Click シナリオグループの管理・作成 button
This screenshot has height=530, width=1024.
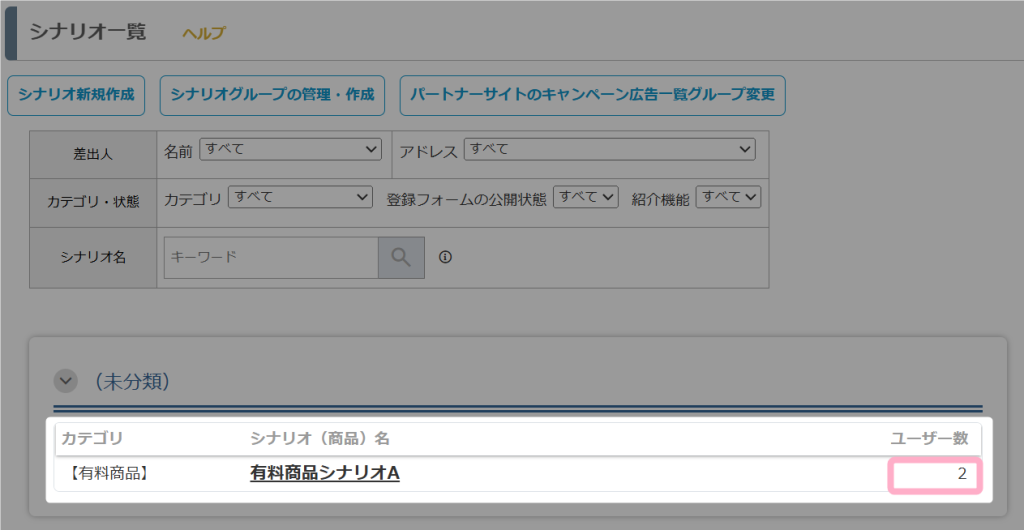coord(272,95)
